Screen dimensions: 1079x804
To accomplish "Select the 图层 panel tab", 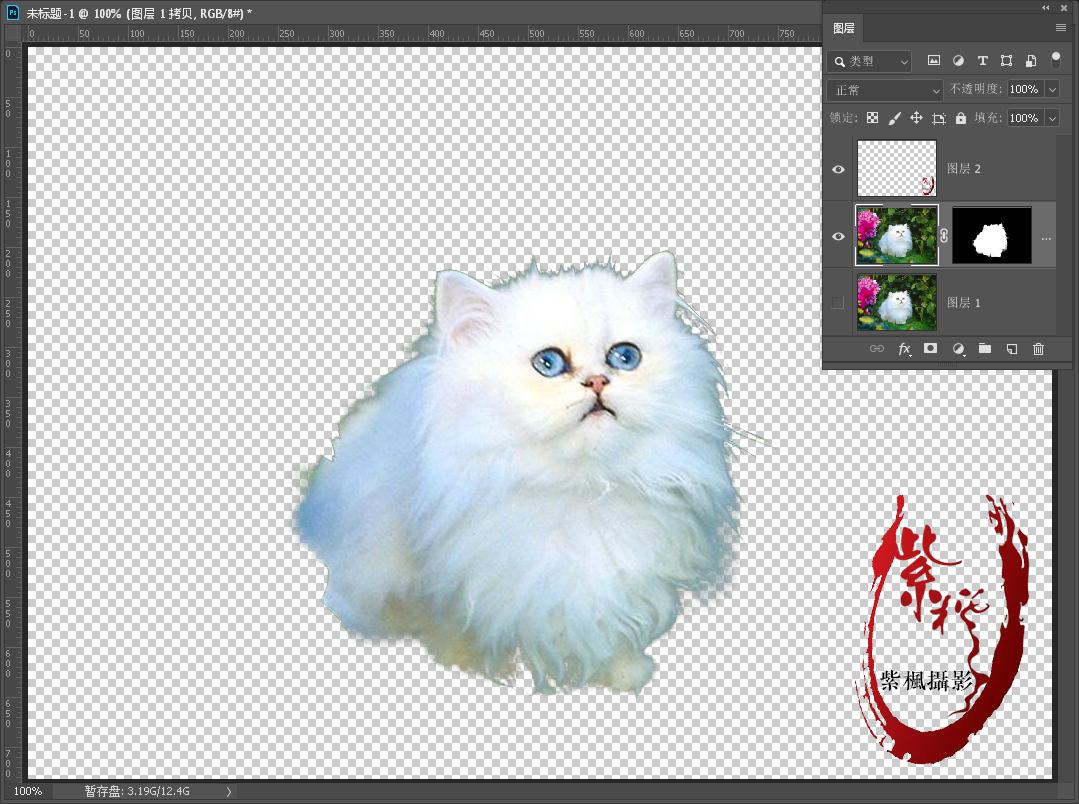I will tap(844, 28).
